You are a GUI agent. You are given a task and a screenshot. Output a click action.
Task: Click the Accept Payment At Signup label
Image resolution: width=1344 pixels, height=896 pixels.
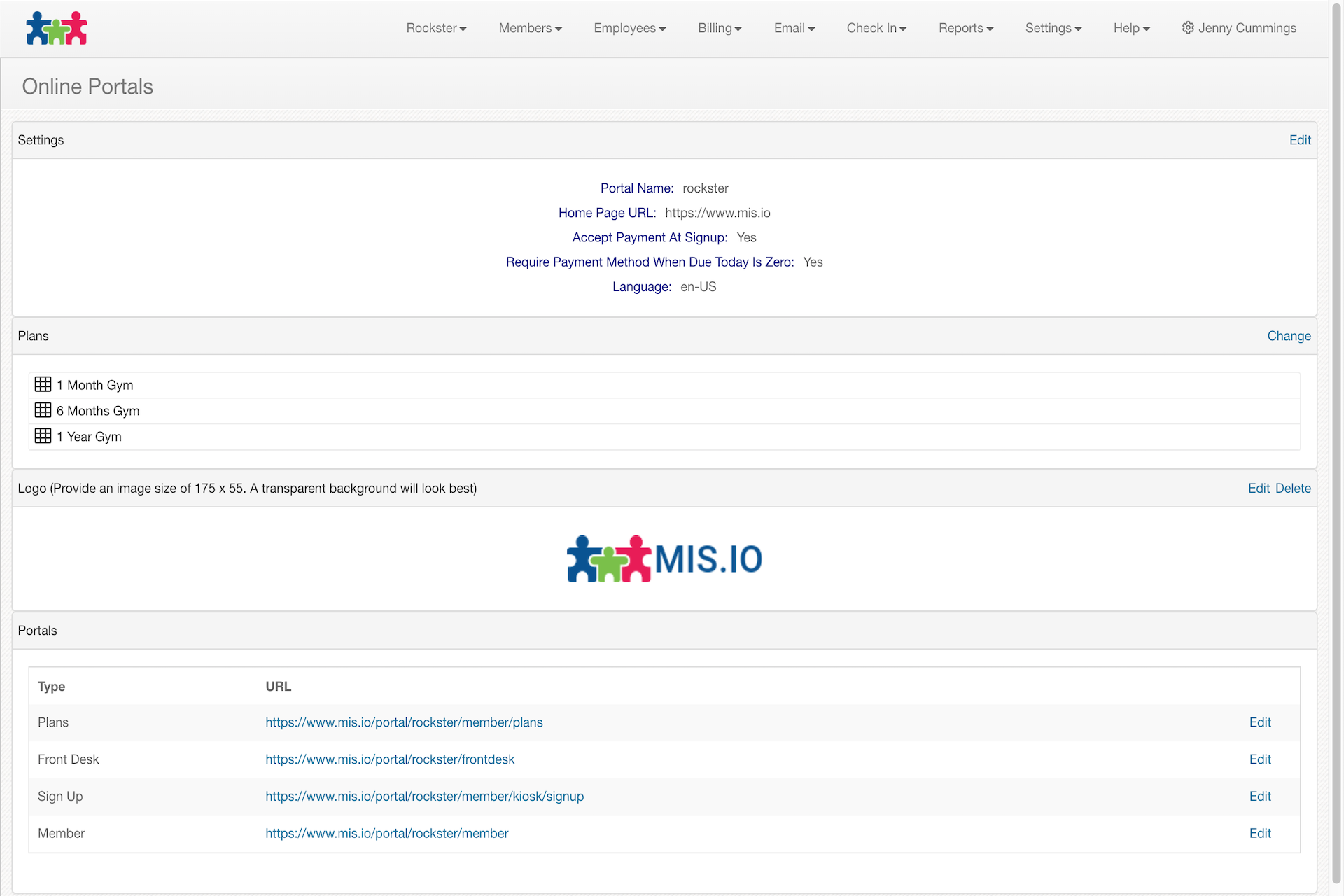coord(650,237)
